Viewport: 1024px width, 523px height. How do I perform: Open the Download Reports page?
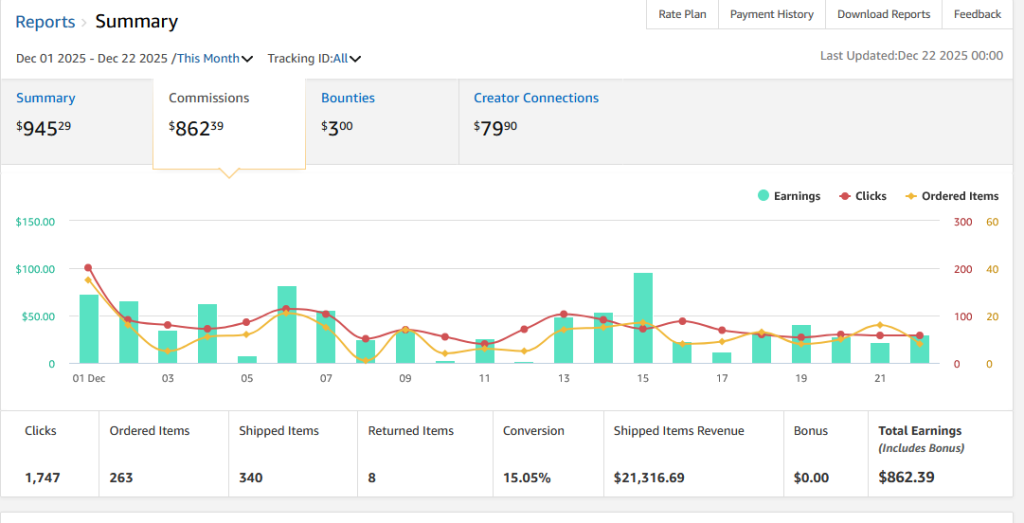[883, 14]
